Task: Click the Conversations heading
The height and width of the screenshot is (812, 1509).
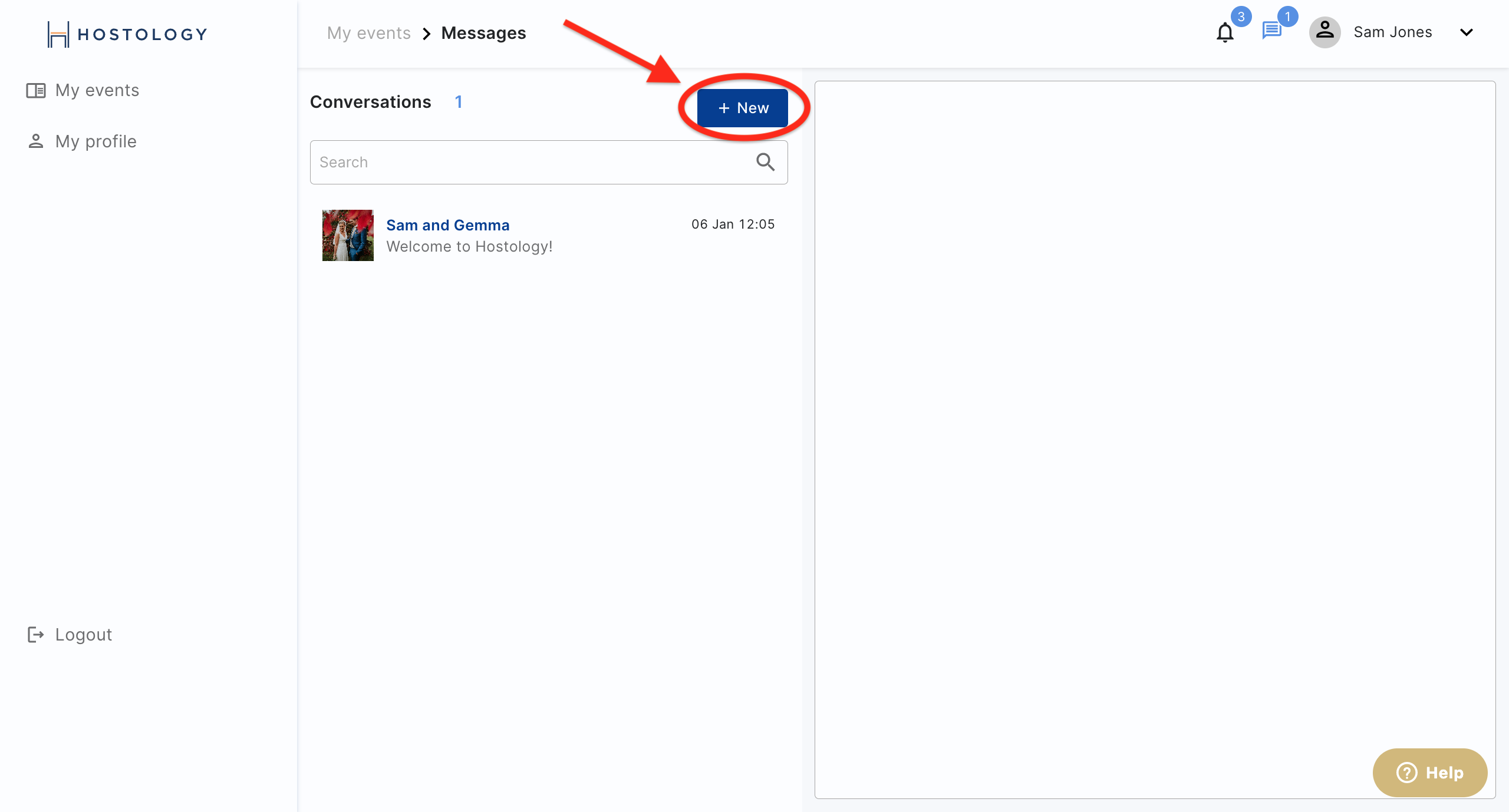Action: click(x=370, y=102)
